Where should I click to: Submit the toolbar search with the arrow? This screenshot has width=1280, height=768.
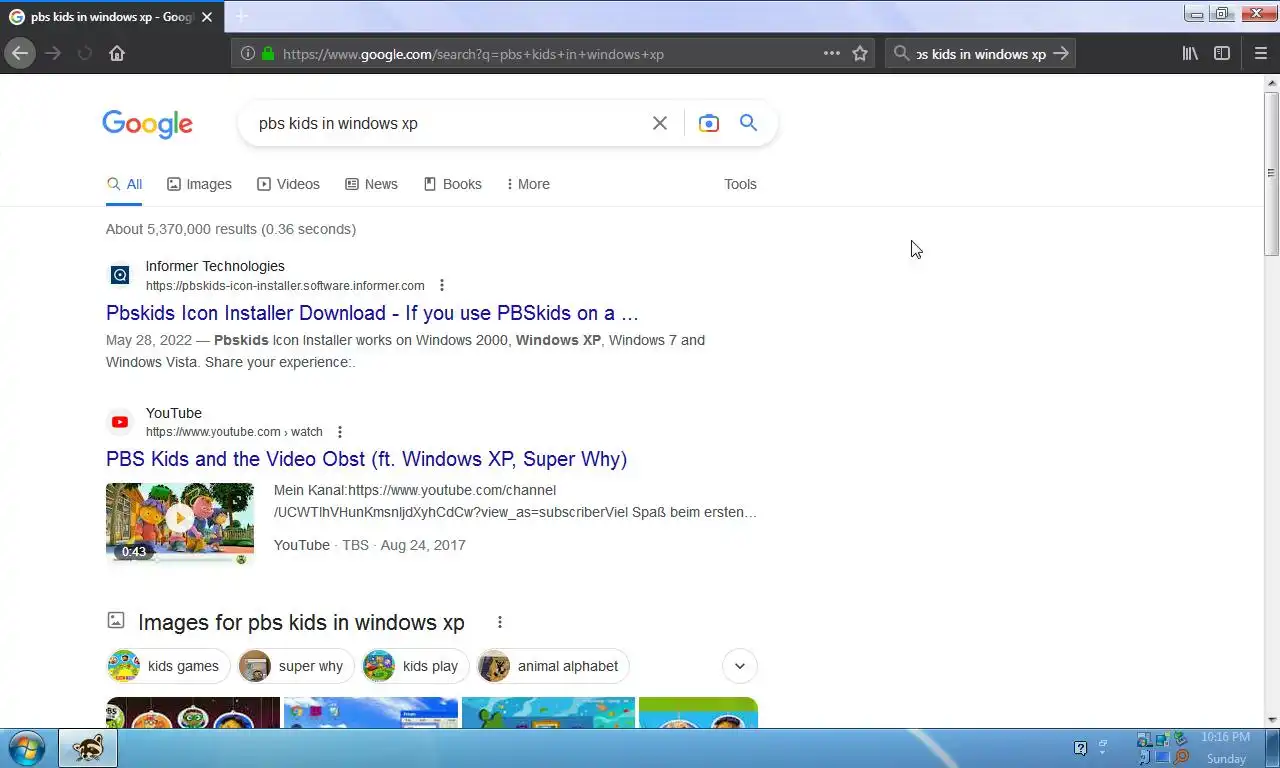click(1061, 54)
